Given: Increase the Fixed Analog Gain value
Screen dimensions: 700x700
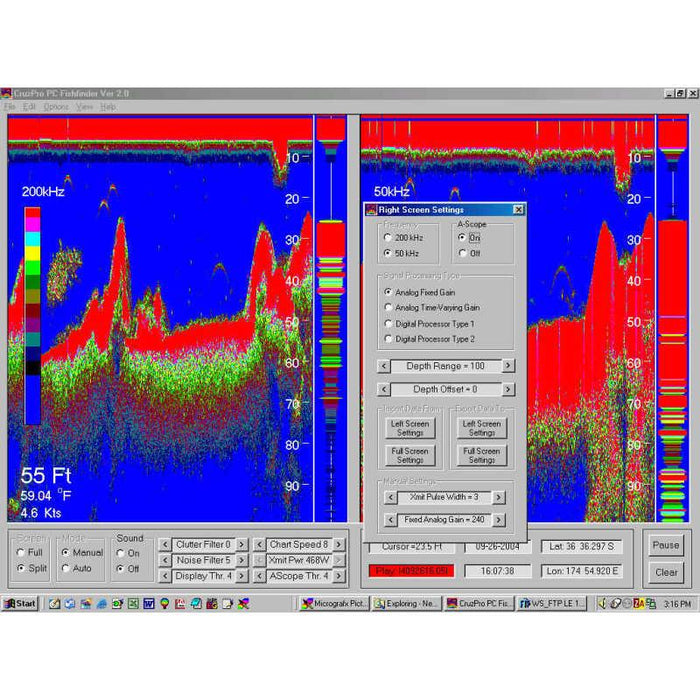Looking at the screenshot, I should pos(498,520).
